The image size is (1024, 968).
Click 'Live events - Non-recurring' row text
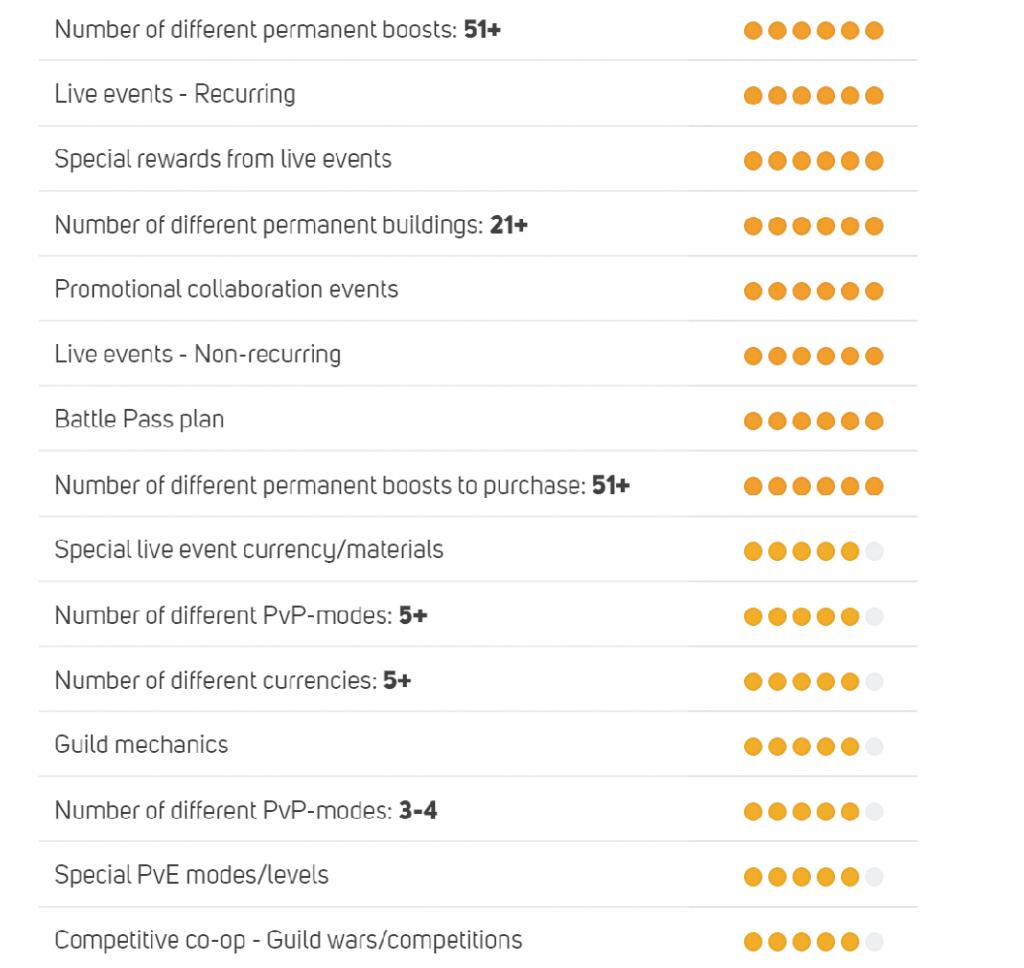click(x=197, y=354)
